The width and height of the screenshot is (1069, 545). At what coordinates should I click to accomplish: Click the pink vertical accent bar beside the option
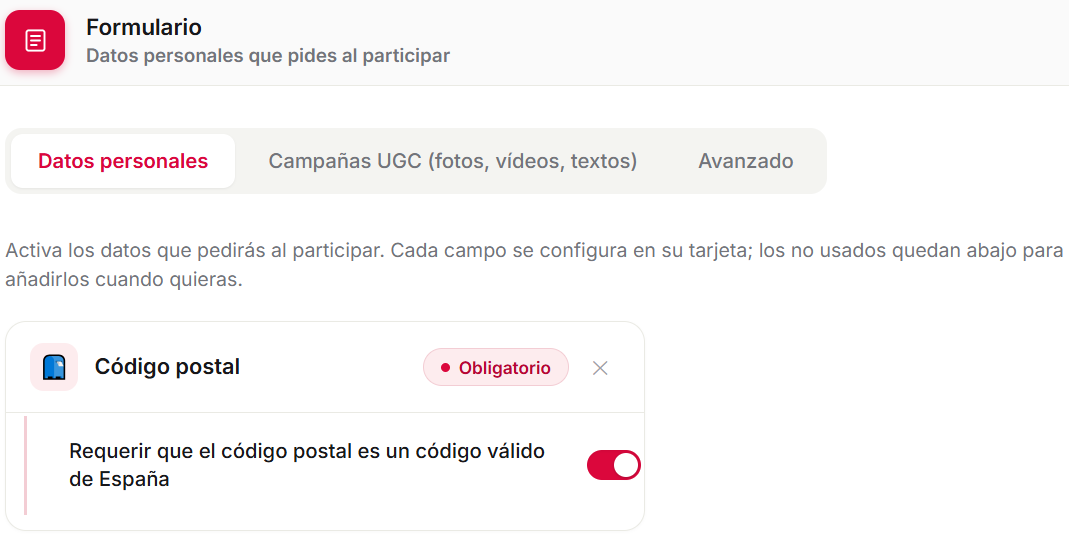click(25, 465)
